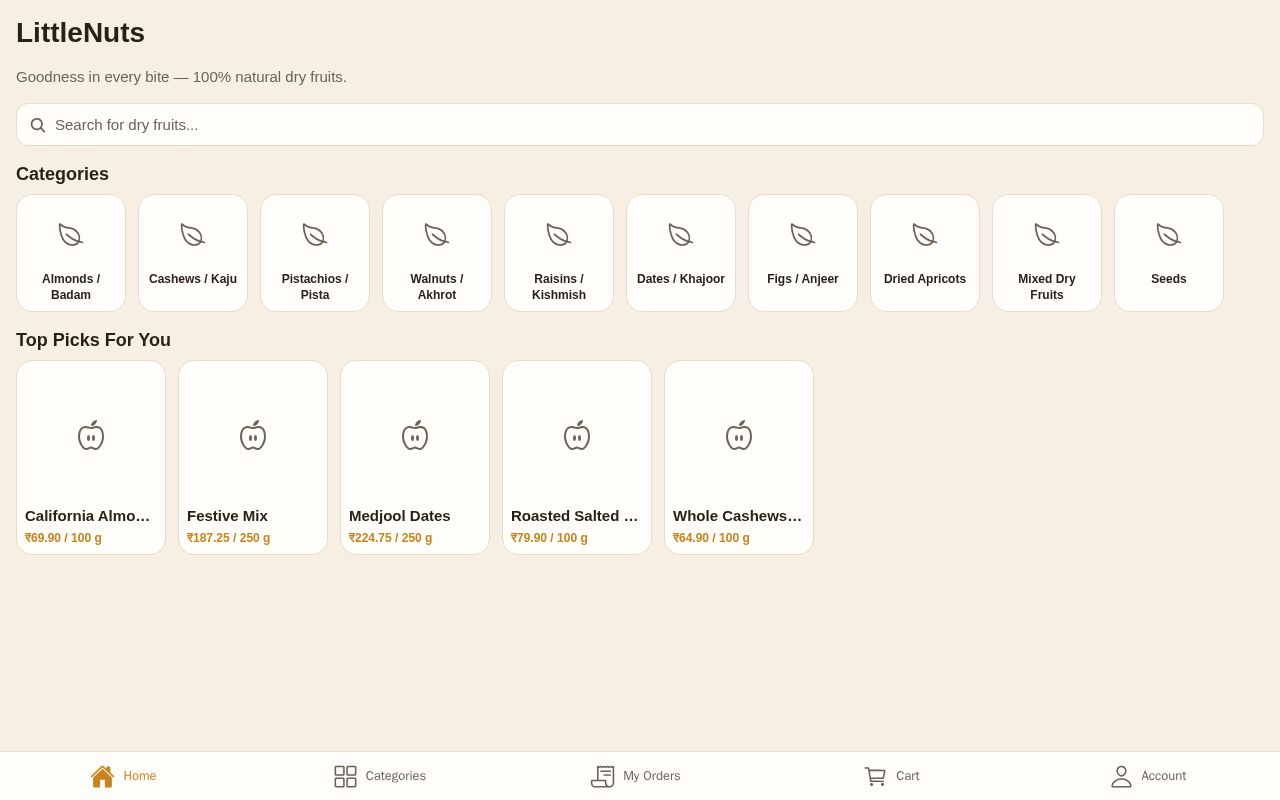Select the Figs / Anjeer category

point(803,253)
